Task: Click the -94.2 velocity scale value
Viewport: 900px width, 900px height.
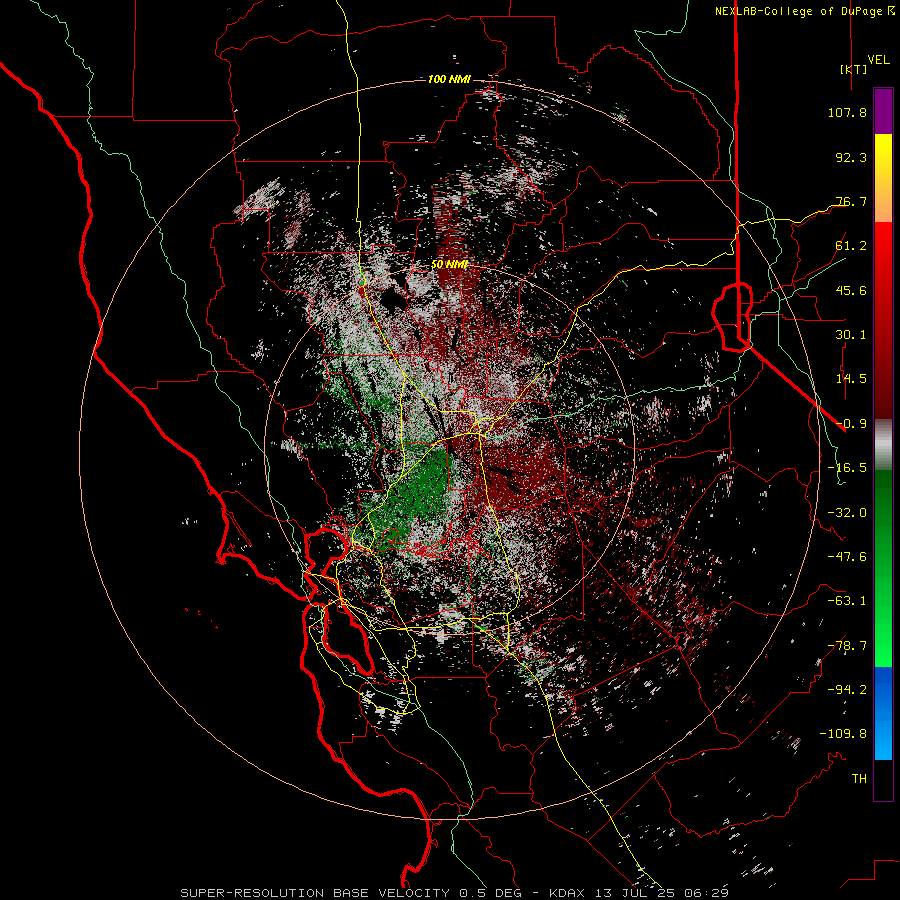Action: 847,690
